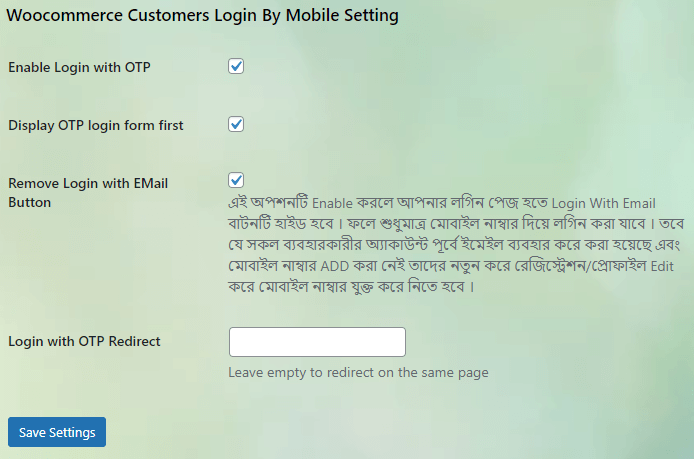Click the word 'Button' below the Remove Login label
The height and width of the screenshot is (459, 694).
30,202
